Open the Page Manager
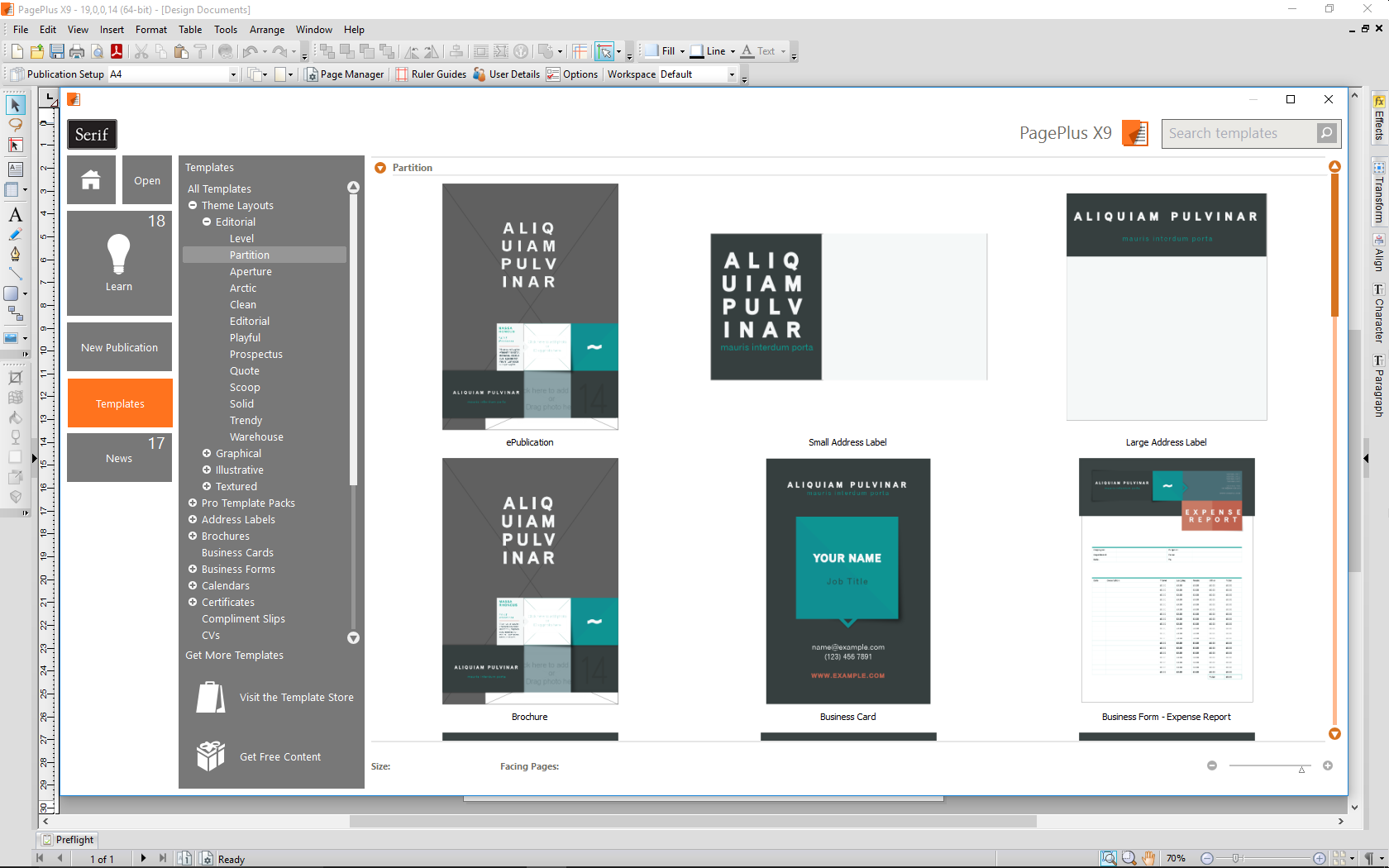The width and height of the screenshot is (1389, 868). point(344,74)
